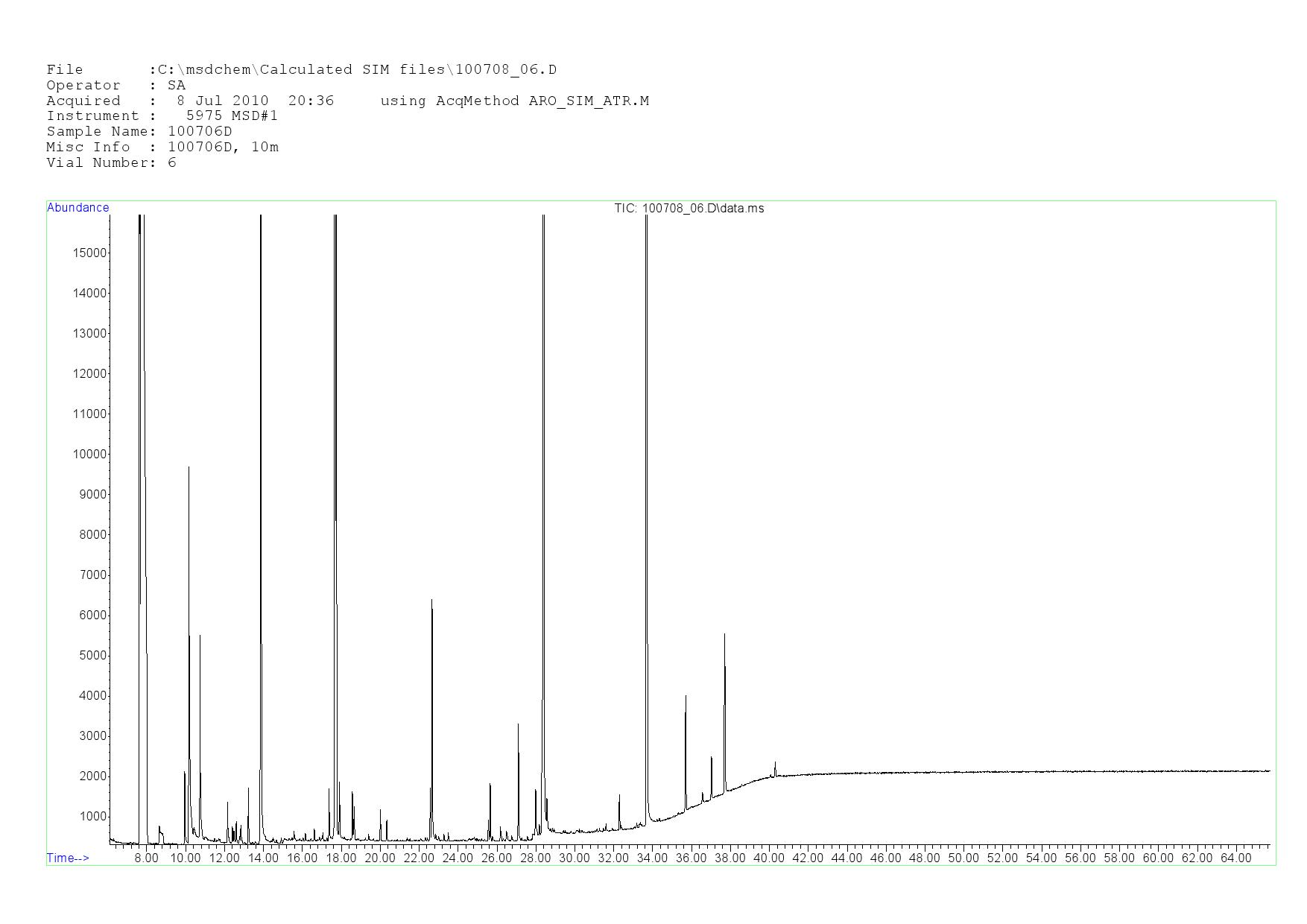The width and height of the screenshot is (1307, 924).
Task: Click the 64.00 time axis tick label
Action: tap(1235, 858)
